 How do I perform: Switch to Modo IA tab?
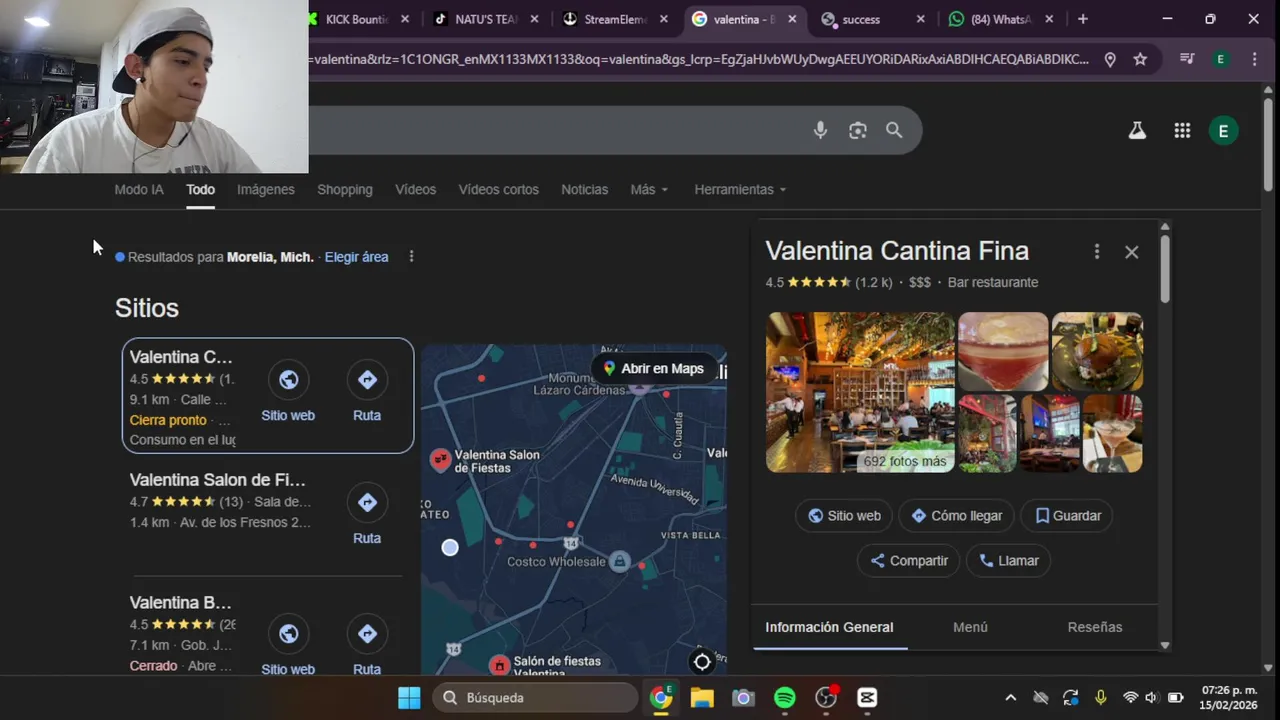(139, 189)
